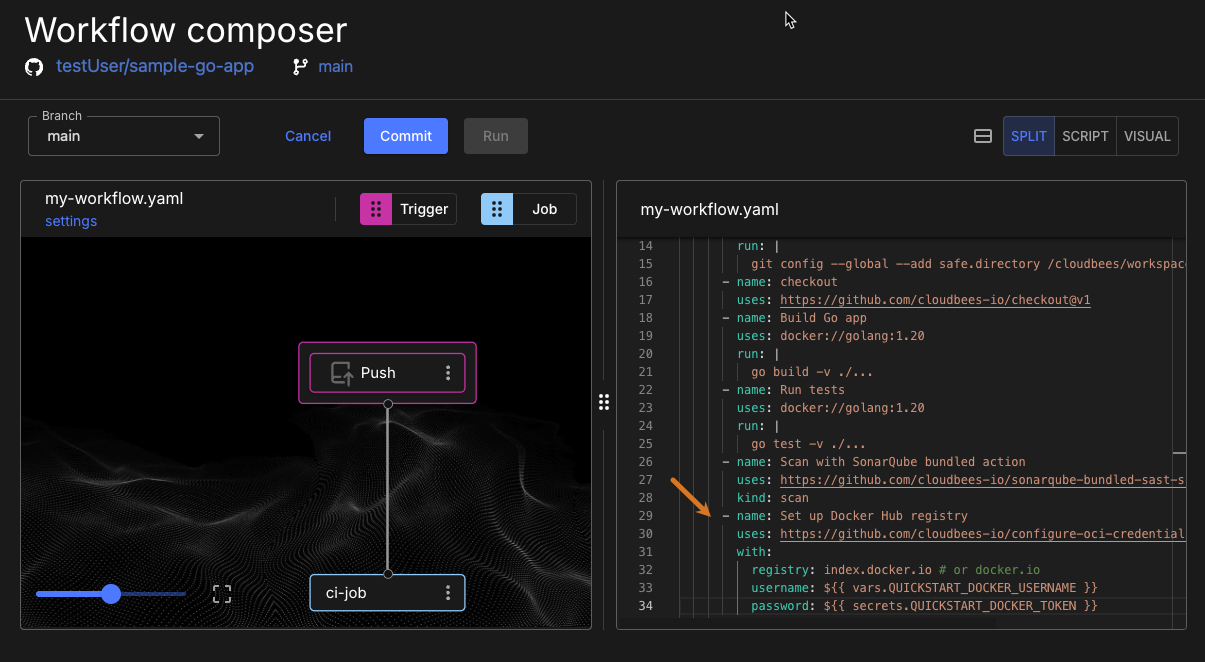This screenshot has width=1205, height=662.
Task: Click the Commit button
Action: click(x=405, y=136)
